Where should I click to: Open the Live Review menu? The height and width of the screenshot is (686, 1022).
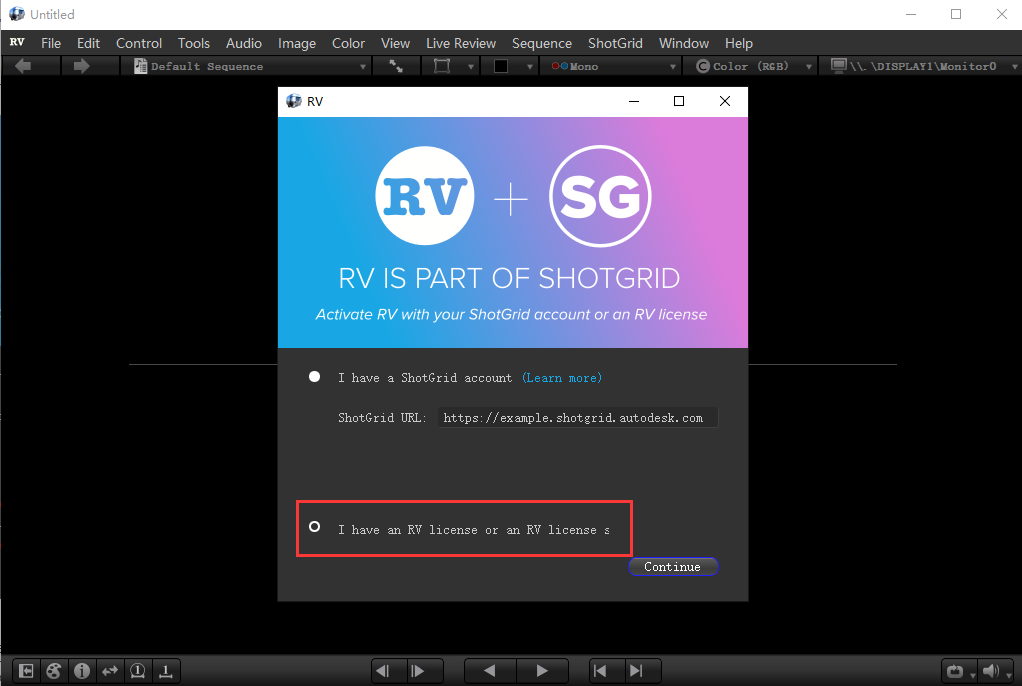point(460,43)
